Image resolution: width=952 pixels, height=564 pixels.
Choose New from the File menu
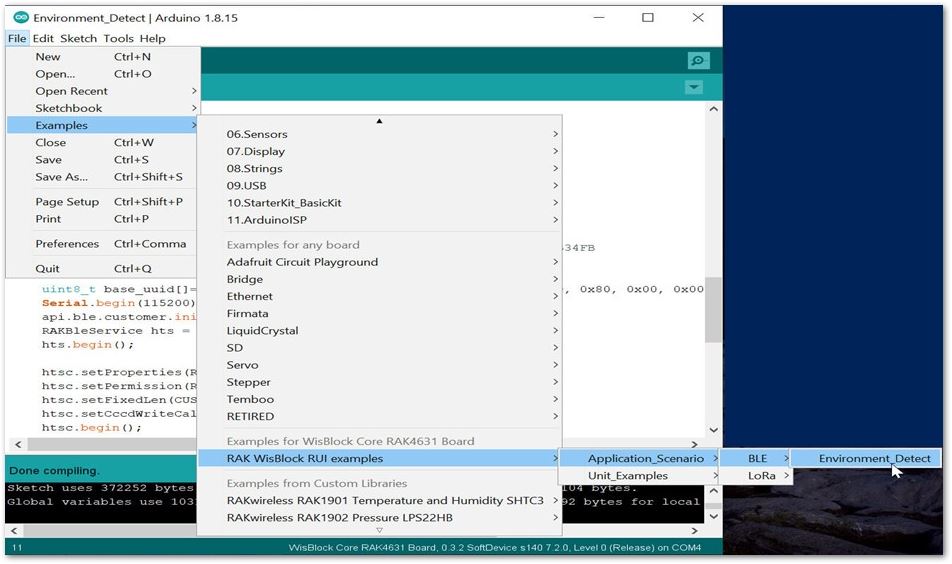coord(103,56)
